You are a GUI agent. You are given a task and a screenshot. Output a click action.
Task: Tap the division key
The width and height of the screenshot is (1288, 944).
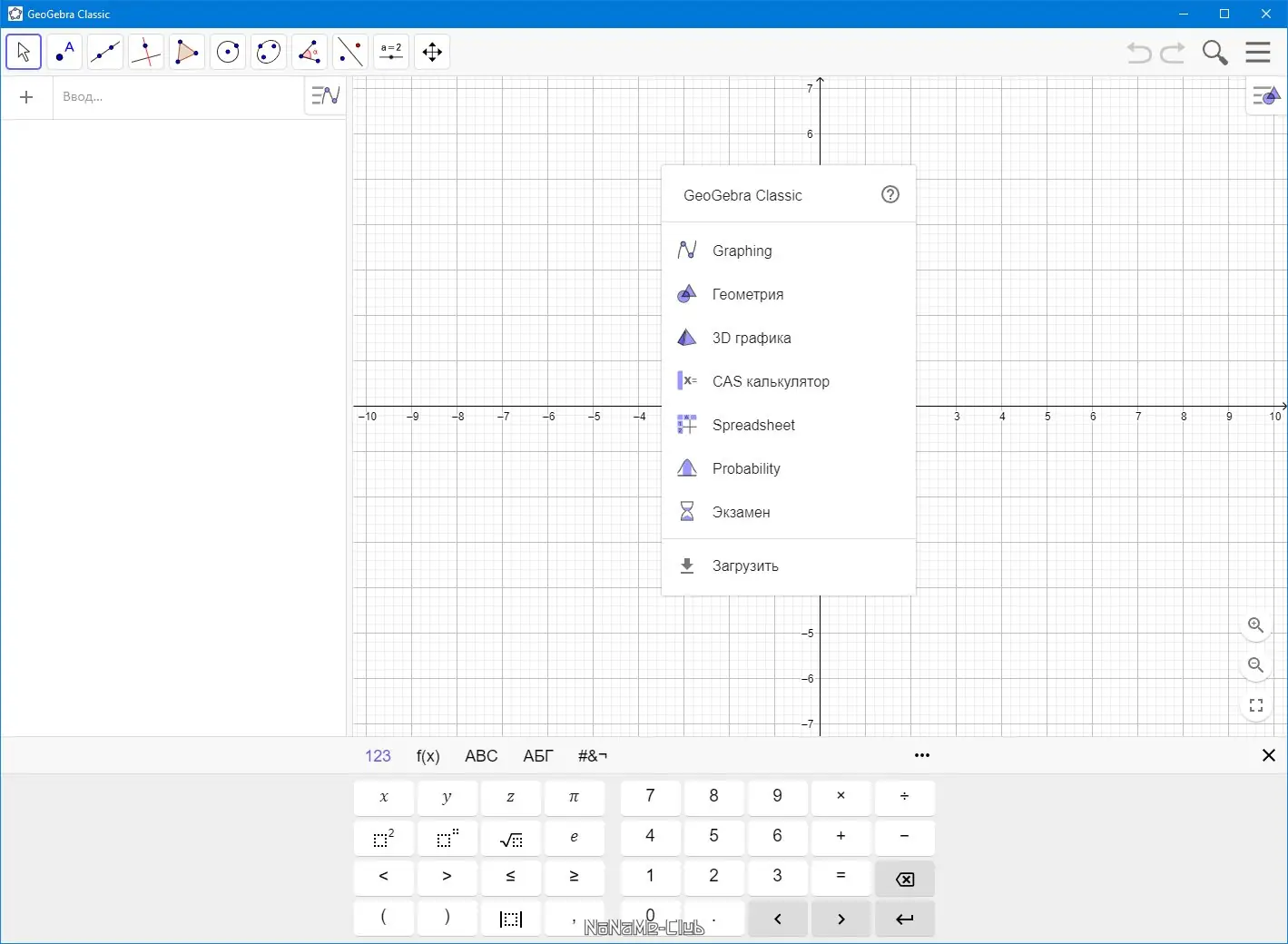905,797
